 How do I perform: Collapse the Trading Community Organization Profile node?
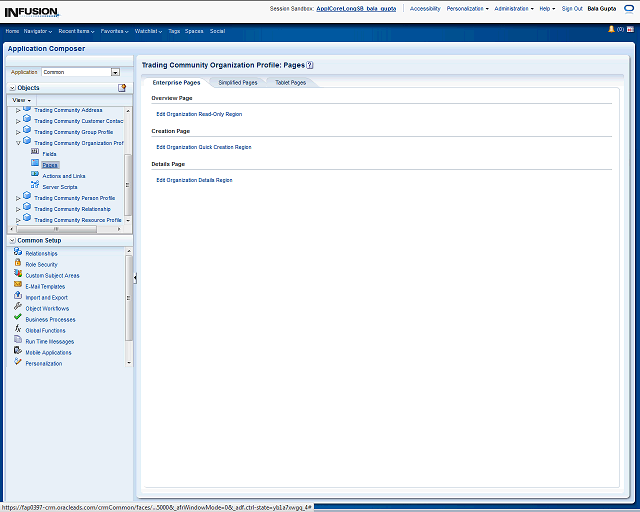pos(18,143)
